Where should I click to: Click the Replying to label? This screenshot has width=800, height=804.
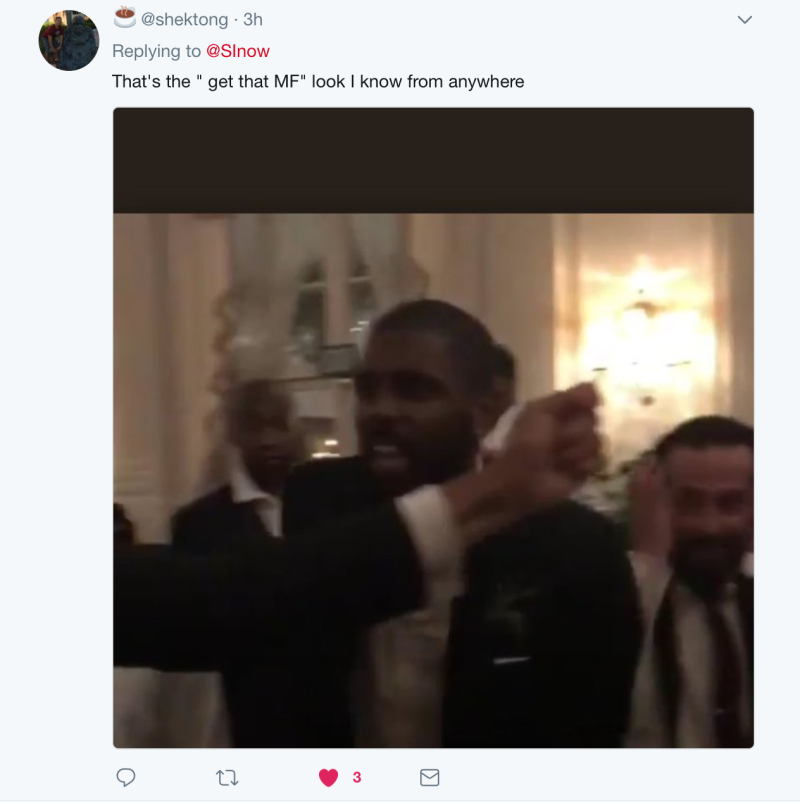click(x=156, y=51)
